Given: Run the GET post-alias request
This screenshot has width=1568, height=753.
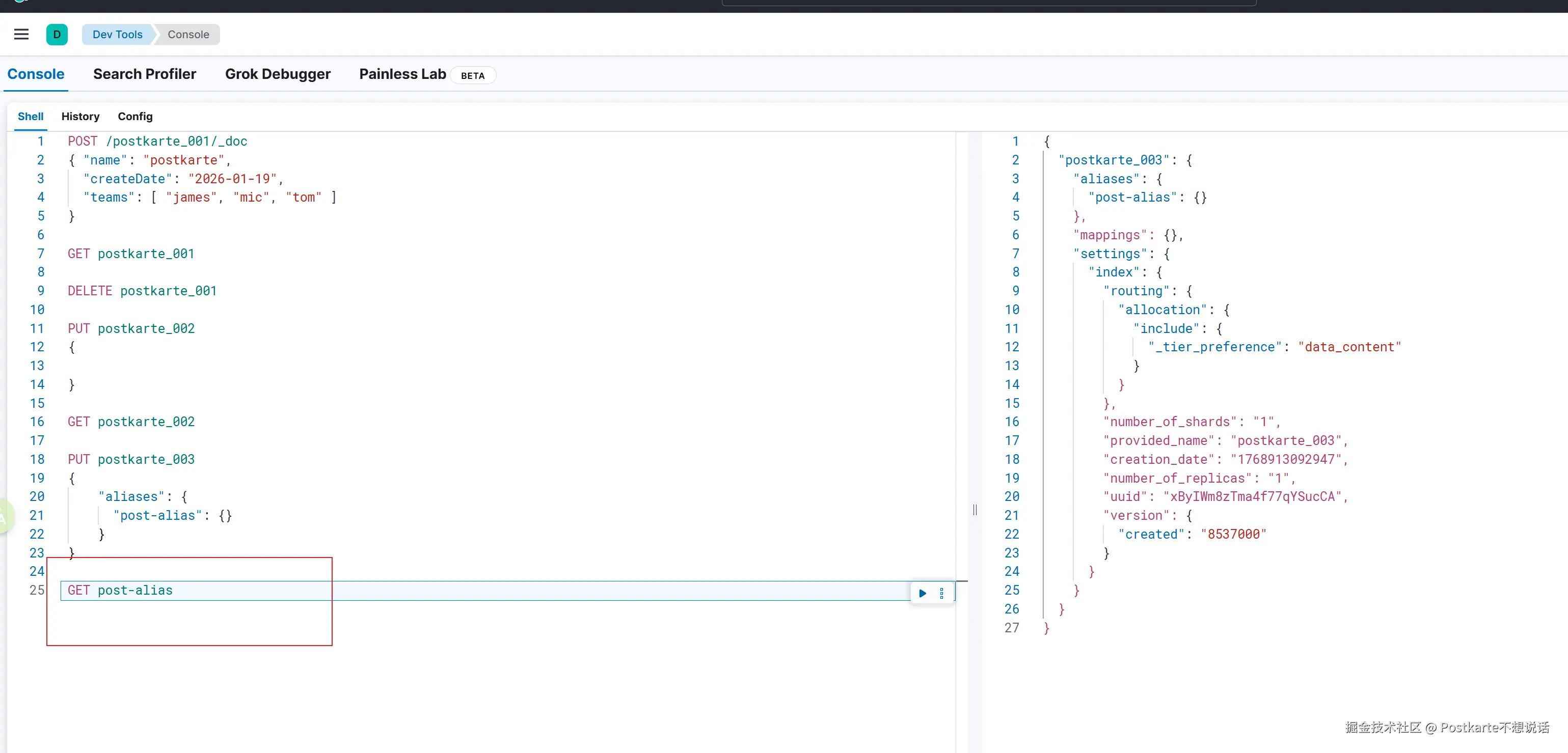Looking at the screenshot, I should coord(922,593).
